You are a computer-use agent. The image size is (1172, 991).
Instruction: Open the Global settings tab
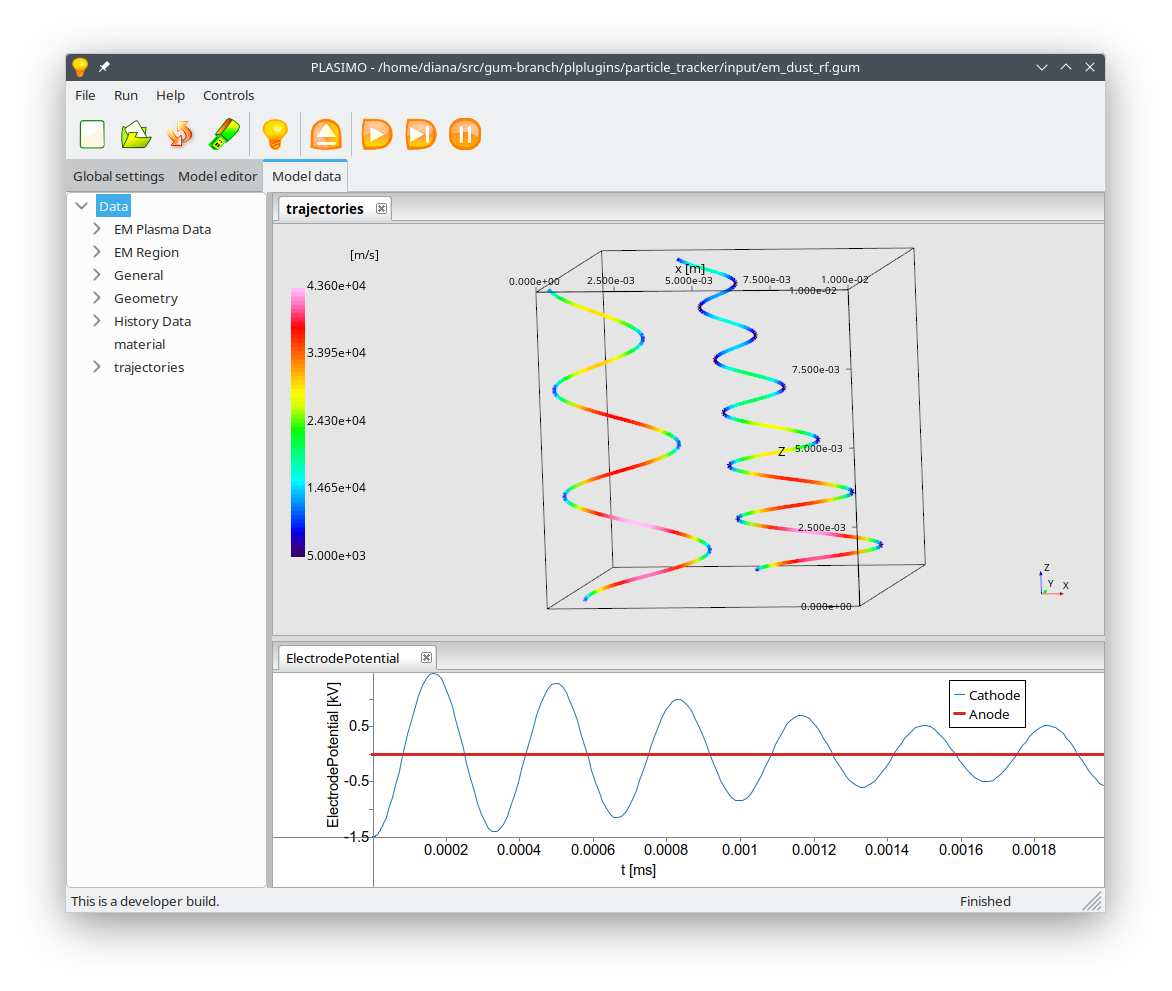coord(118,176)
